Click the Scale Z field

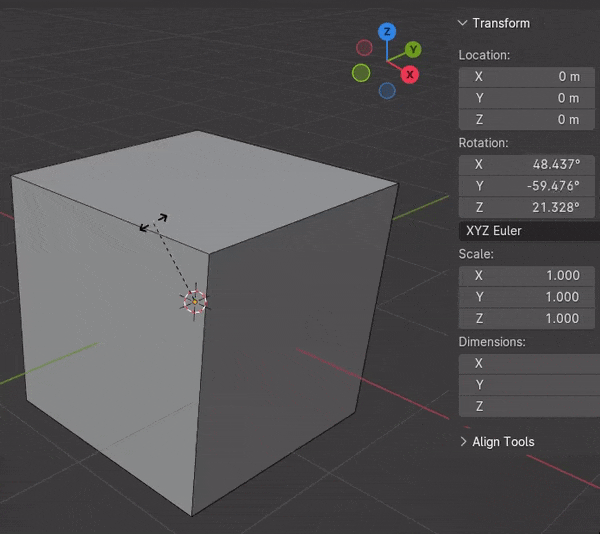pyautogui.click(x=527, y=318)
